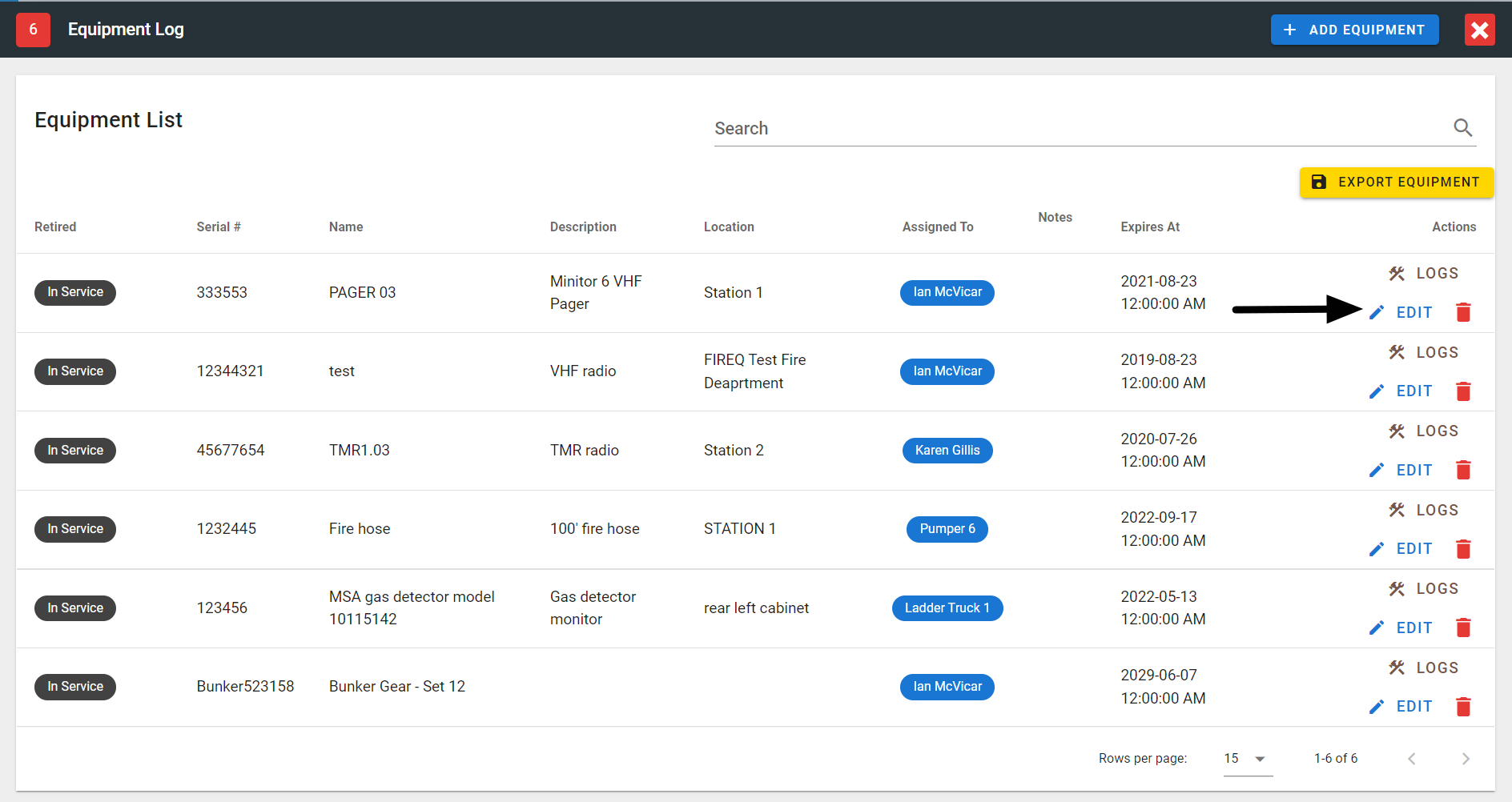Toggle In Service status for PAGER 03
This screenshot has height=802, width=1512.
pyautogui.click(x=75, y=292)
